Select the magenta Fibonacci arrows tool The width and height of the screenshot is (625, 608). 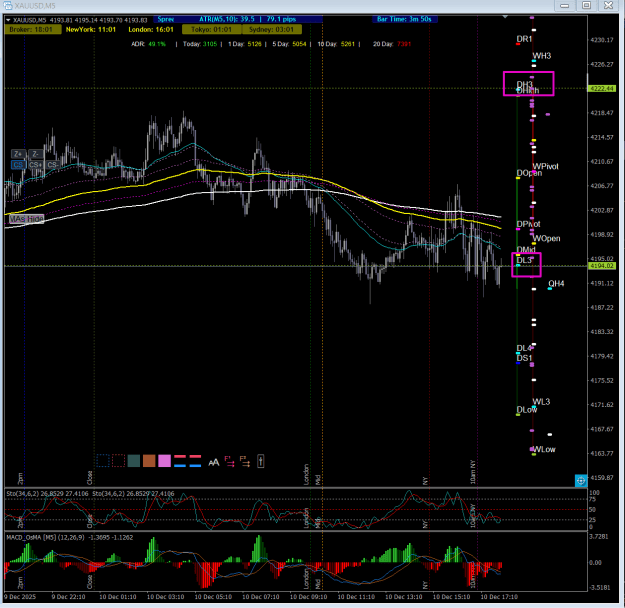point(230,461)
